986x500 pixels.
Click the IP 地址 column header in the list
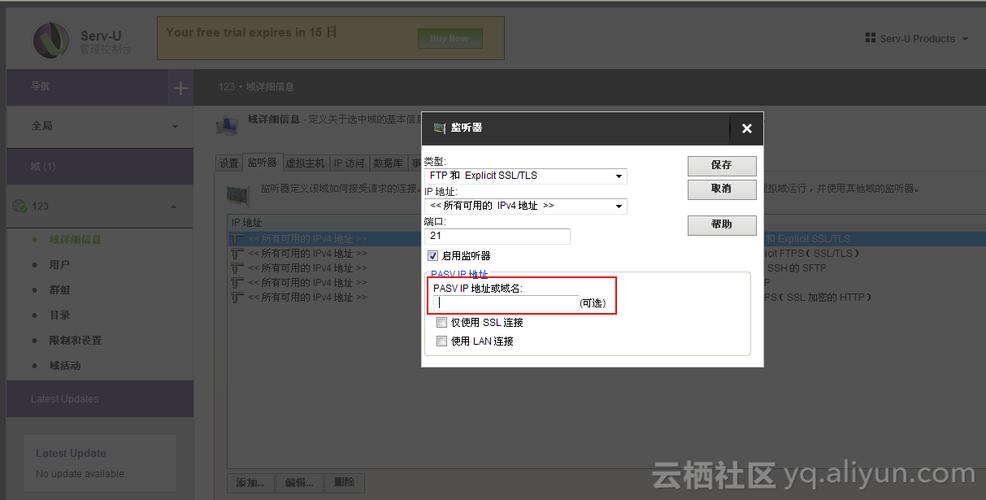246,223
